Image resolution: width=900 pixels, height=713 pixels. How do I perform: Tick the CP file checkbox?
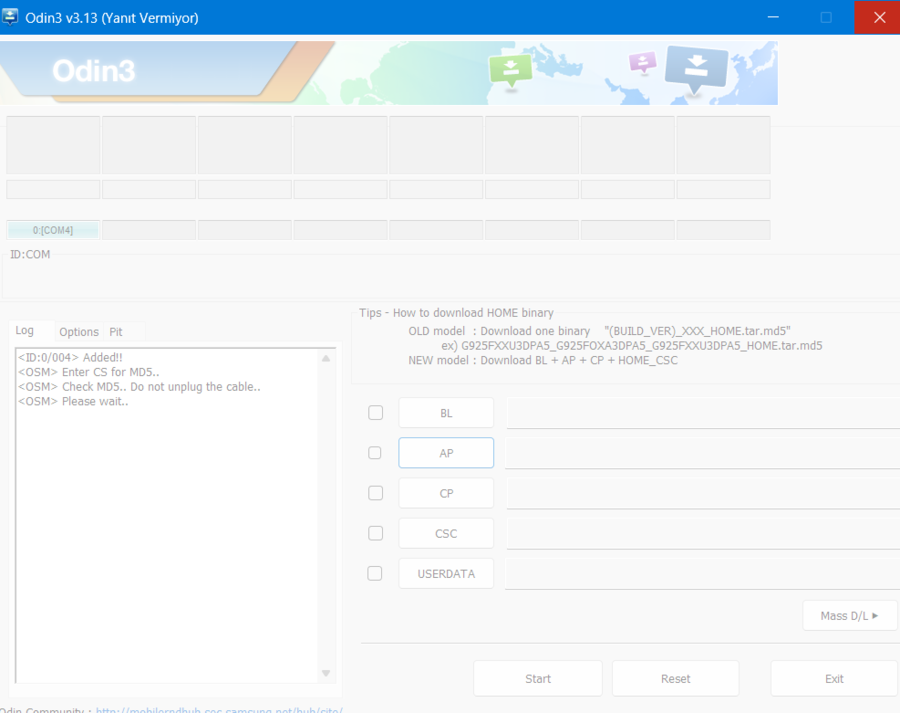(375, 493)
